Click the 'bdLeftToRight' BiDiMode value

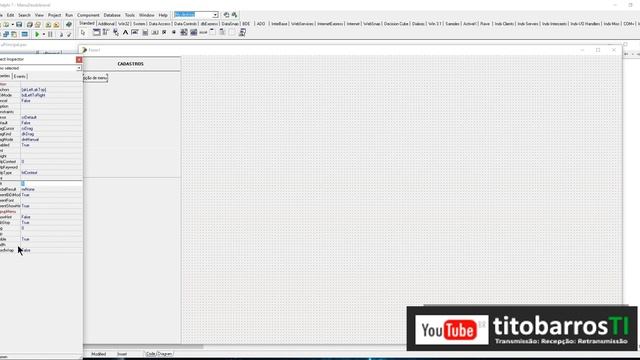click(x=33, y=95)
